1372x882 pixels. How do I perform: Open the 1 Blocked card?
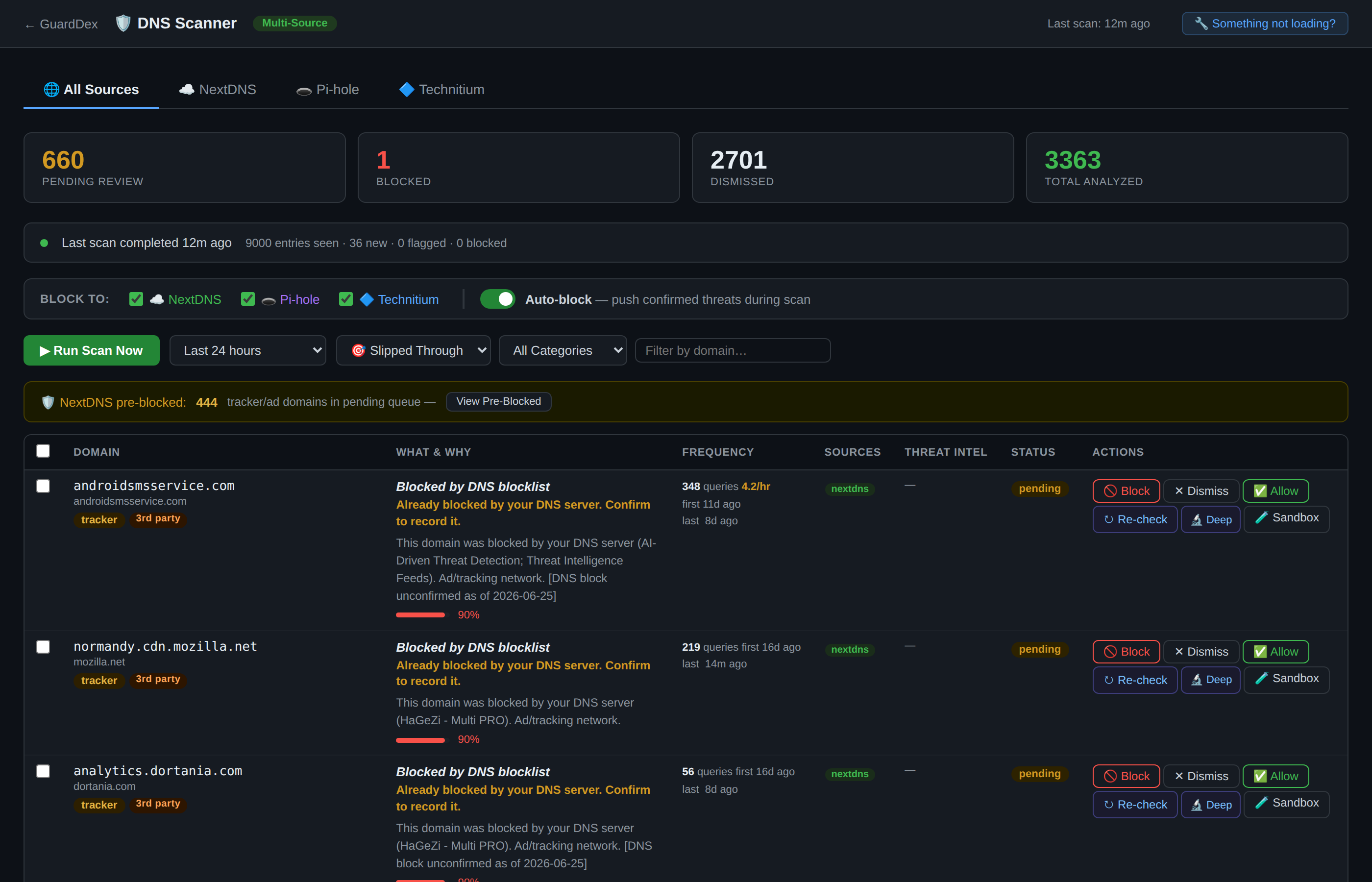518,167
